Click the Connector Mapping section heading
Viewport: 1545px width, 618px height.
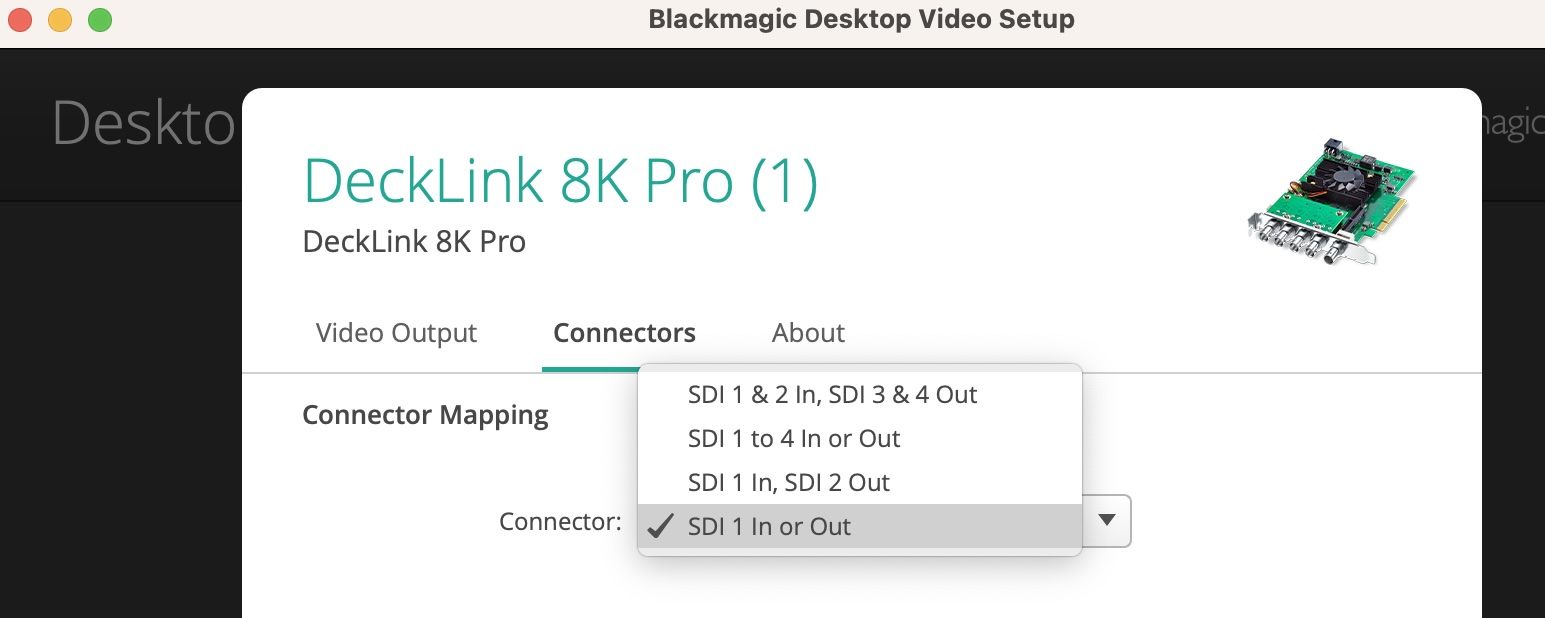click(x=425, y=415)
